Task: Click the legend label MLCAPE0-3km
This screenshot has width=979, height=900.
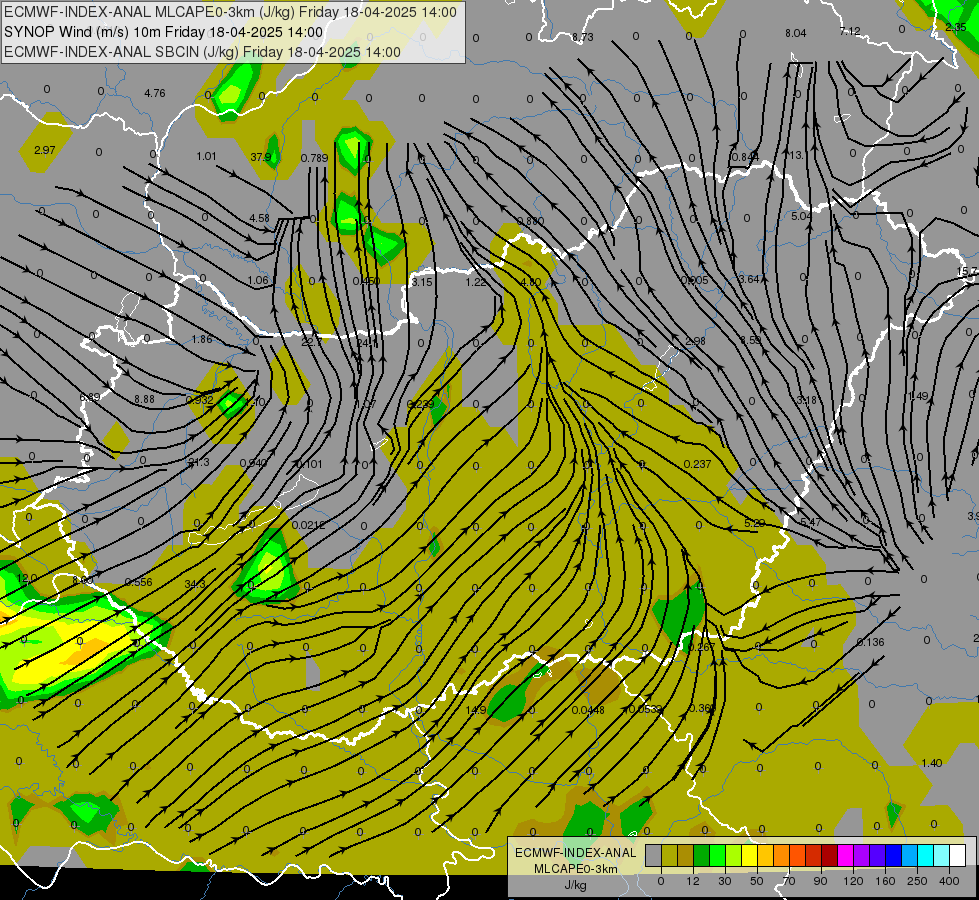Action: pyautogui.click(x=575, y=869)
